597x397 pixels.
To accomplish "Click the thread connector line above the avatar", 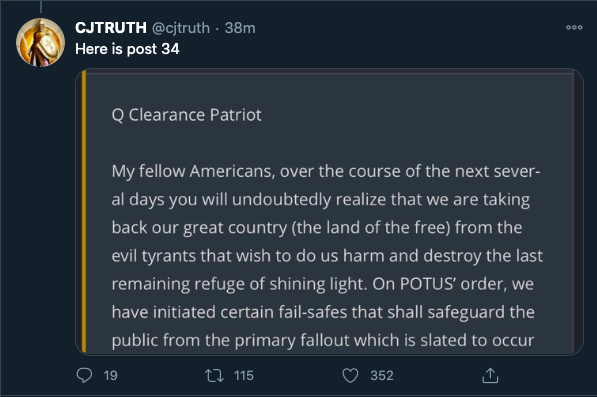I will [x=41, y=6].
